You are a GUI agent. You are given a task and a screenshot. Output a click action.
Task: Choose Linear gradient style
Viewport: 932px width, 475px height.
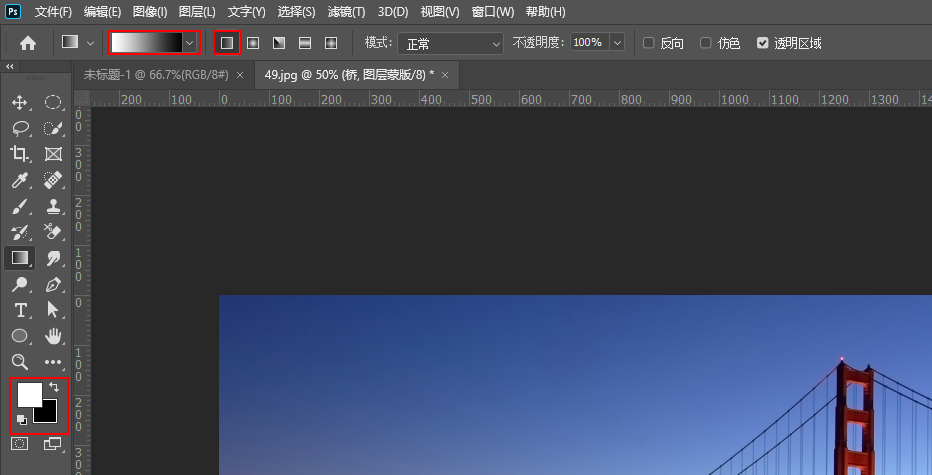coord(226,43)
